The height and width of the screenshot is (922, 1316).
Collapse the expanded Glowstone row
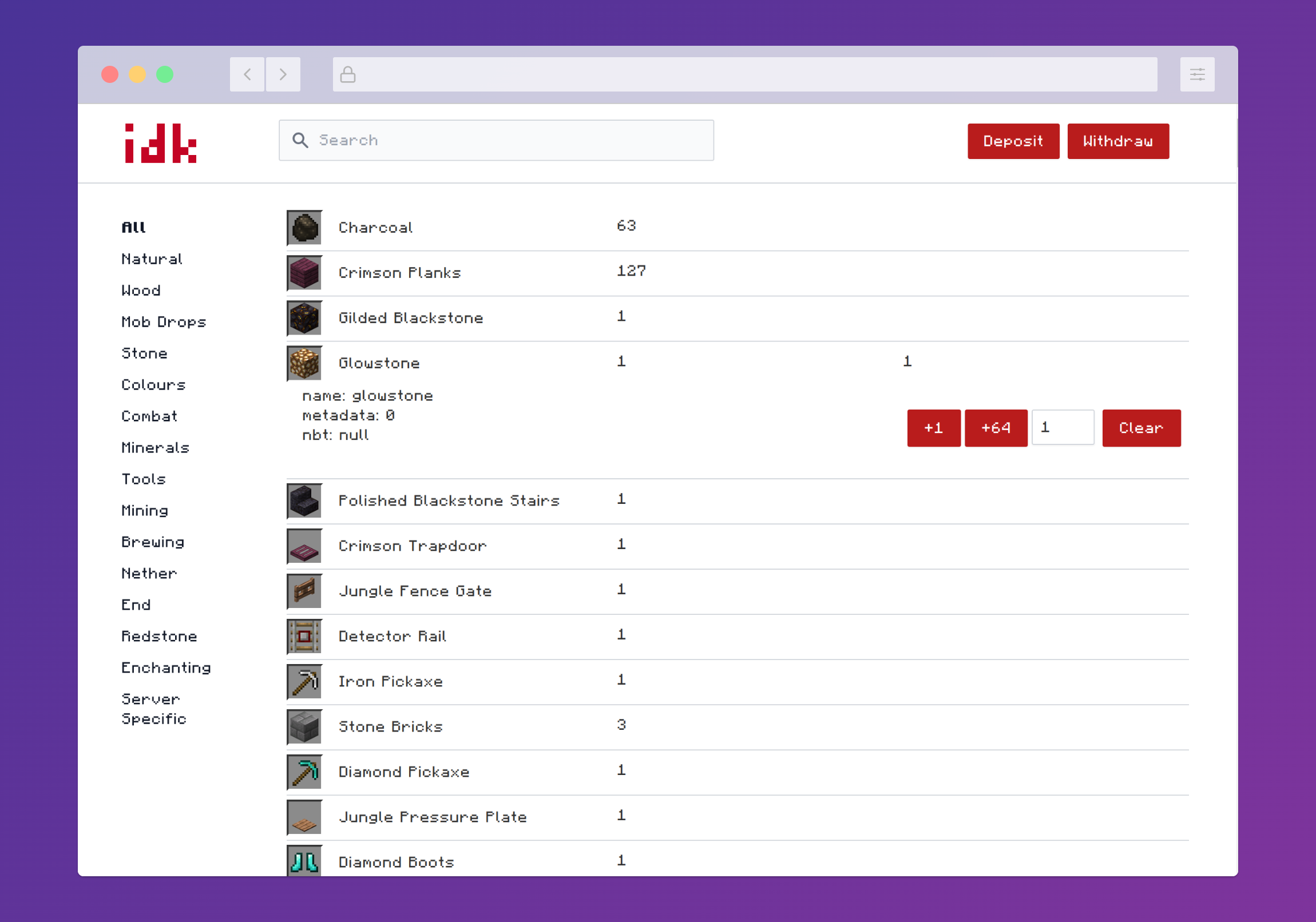379,363
